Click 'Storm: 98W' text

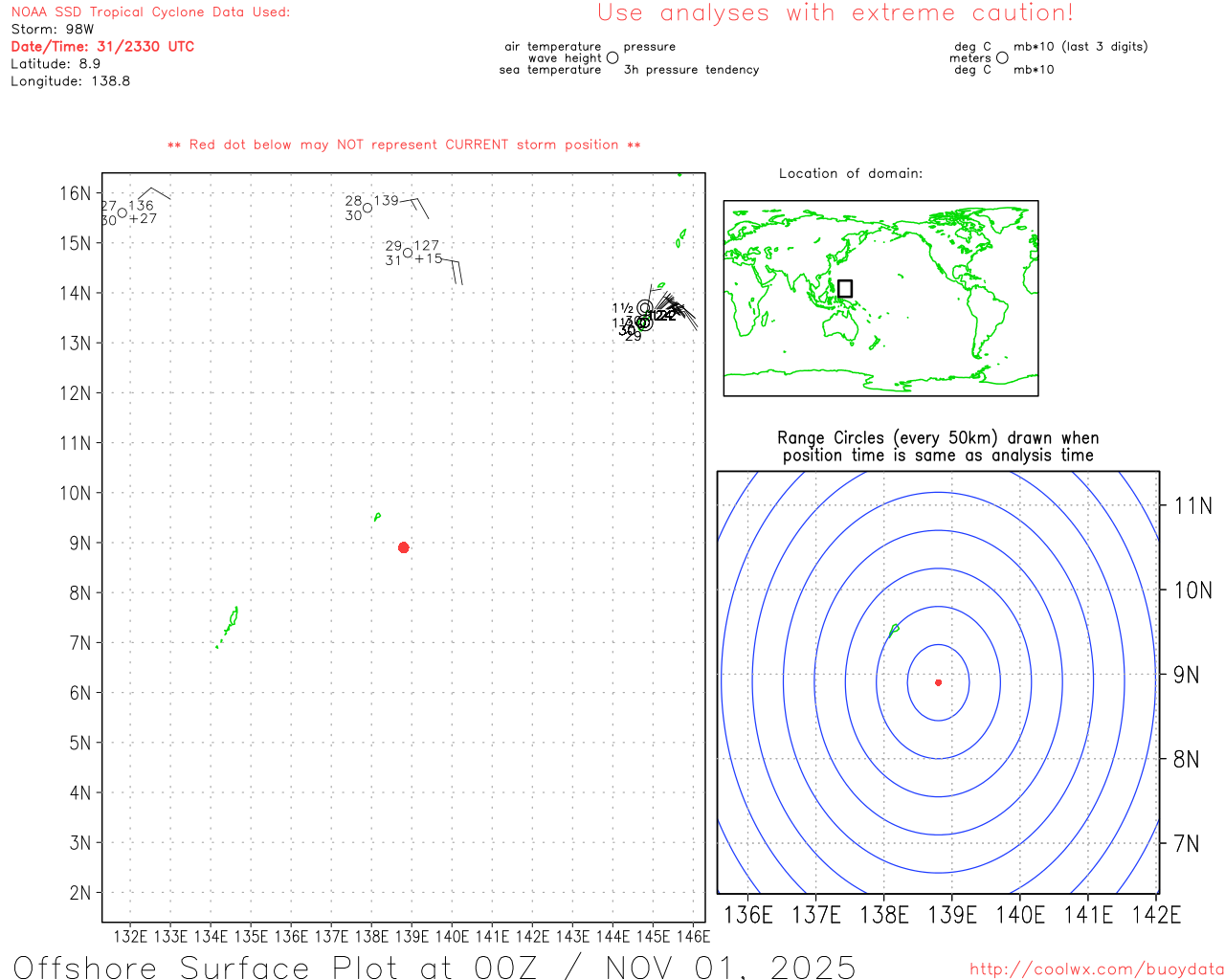53,30
